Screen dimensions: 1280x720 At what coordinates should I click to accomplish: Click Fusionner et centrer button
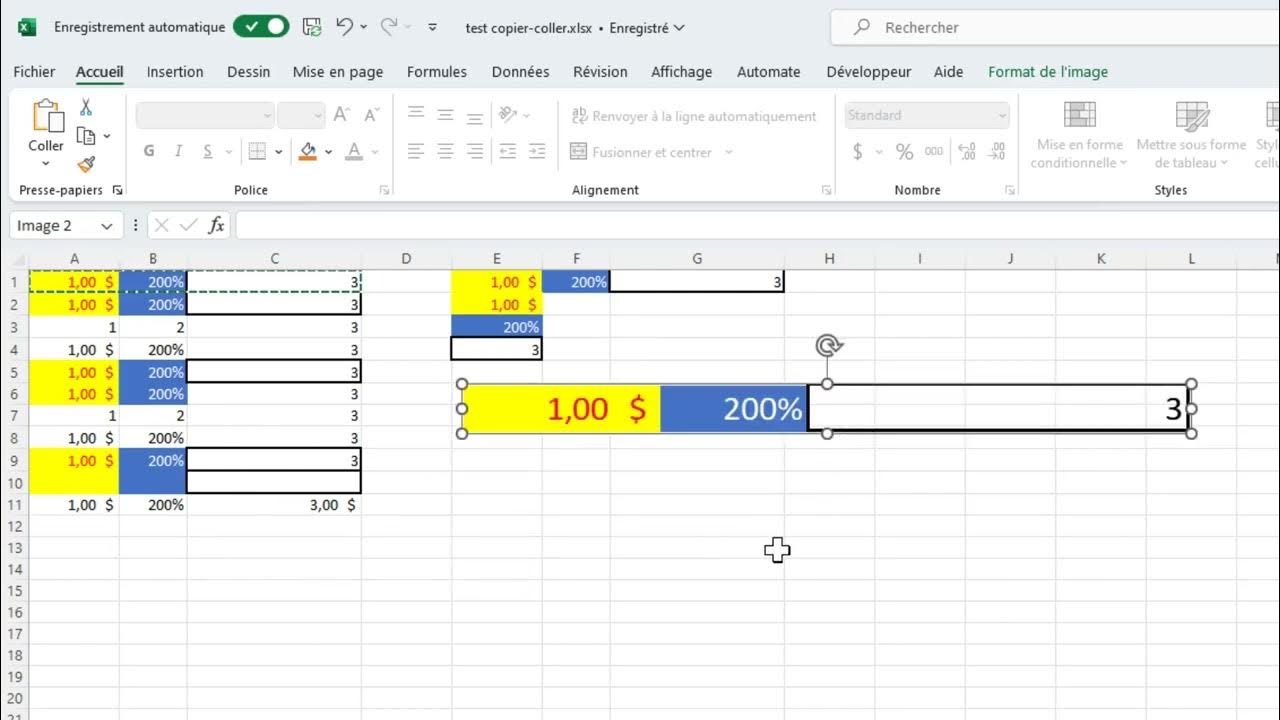641,152
